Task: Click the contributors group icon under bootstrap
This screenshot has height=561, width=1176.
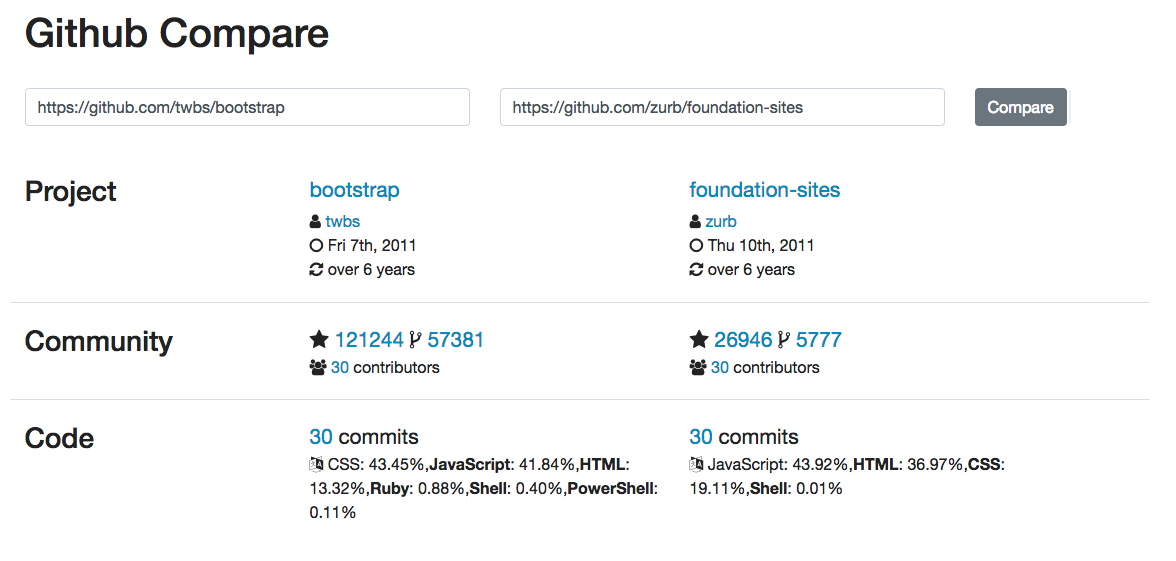Action: point(318,368)
